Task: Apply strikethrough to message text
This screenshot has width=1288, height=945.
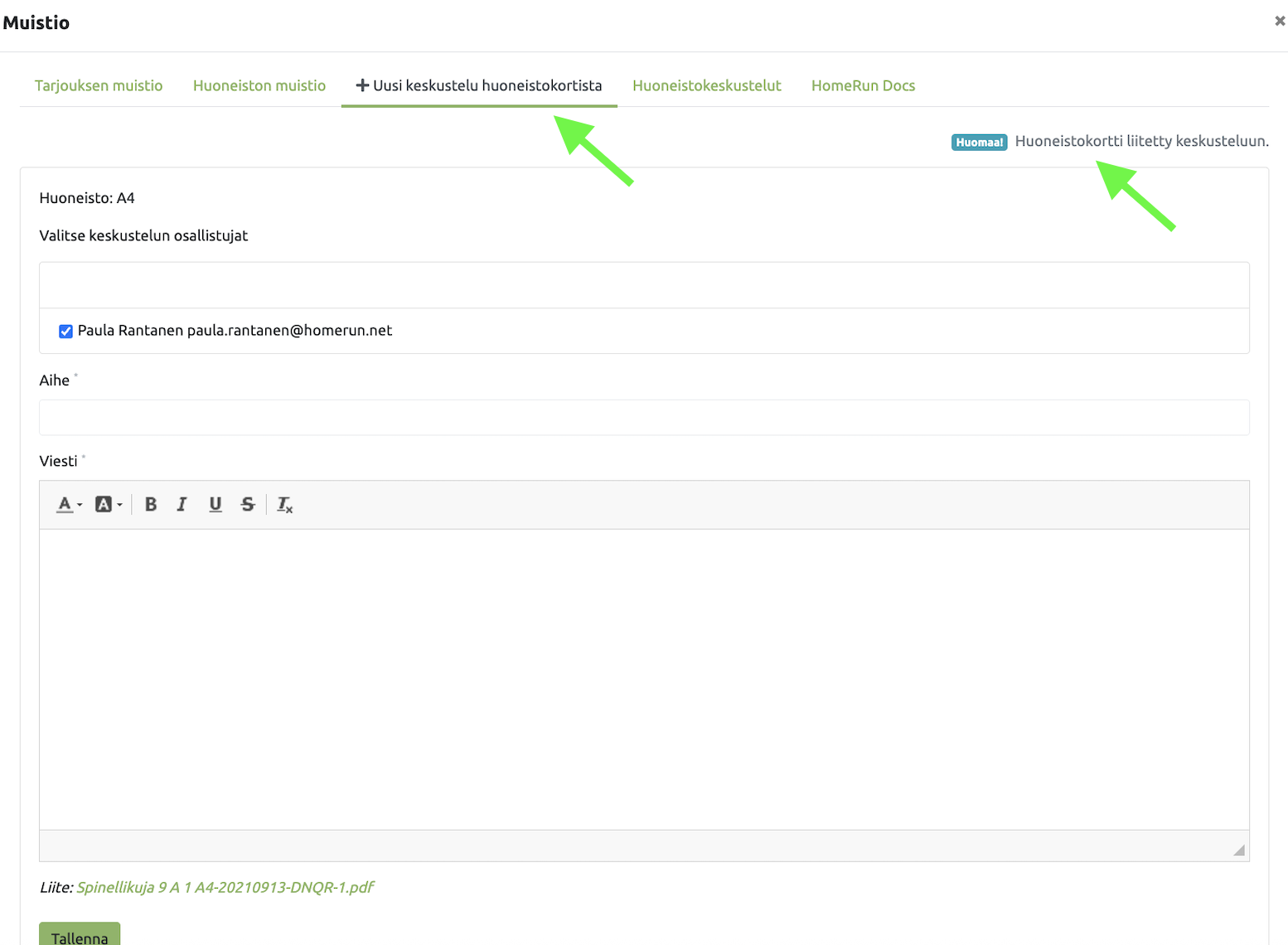Action: coord(248,504)
